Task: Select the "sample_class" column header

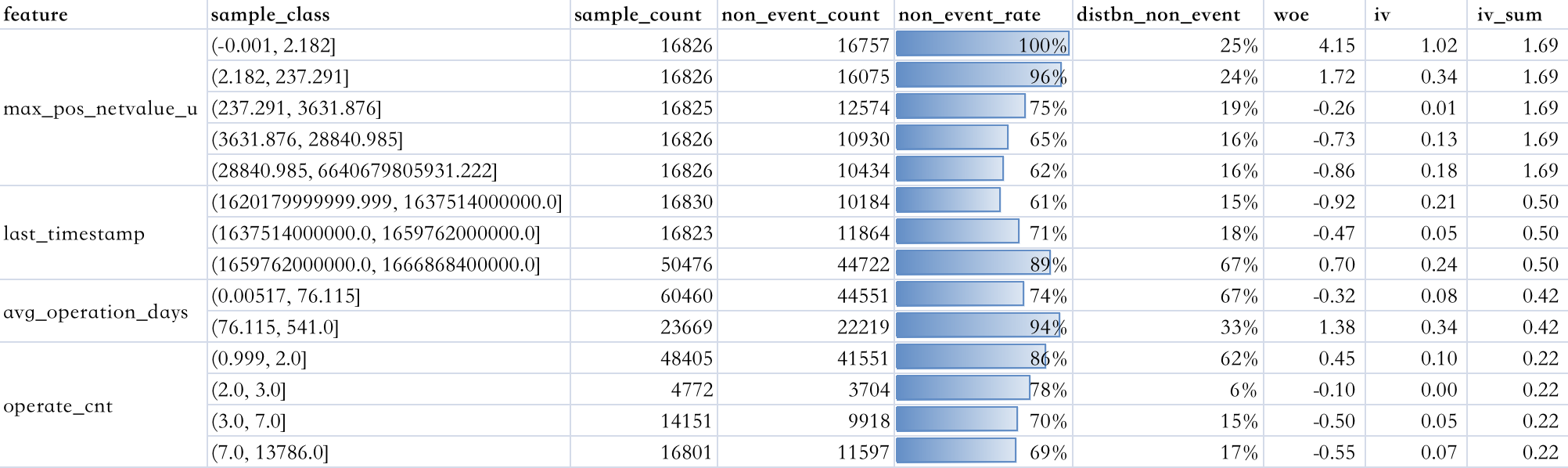Action: 270,15
